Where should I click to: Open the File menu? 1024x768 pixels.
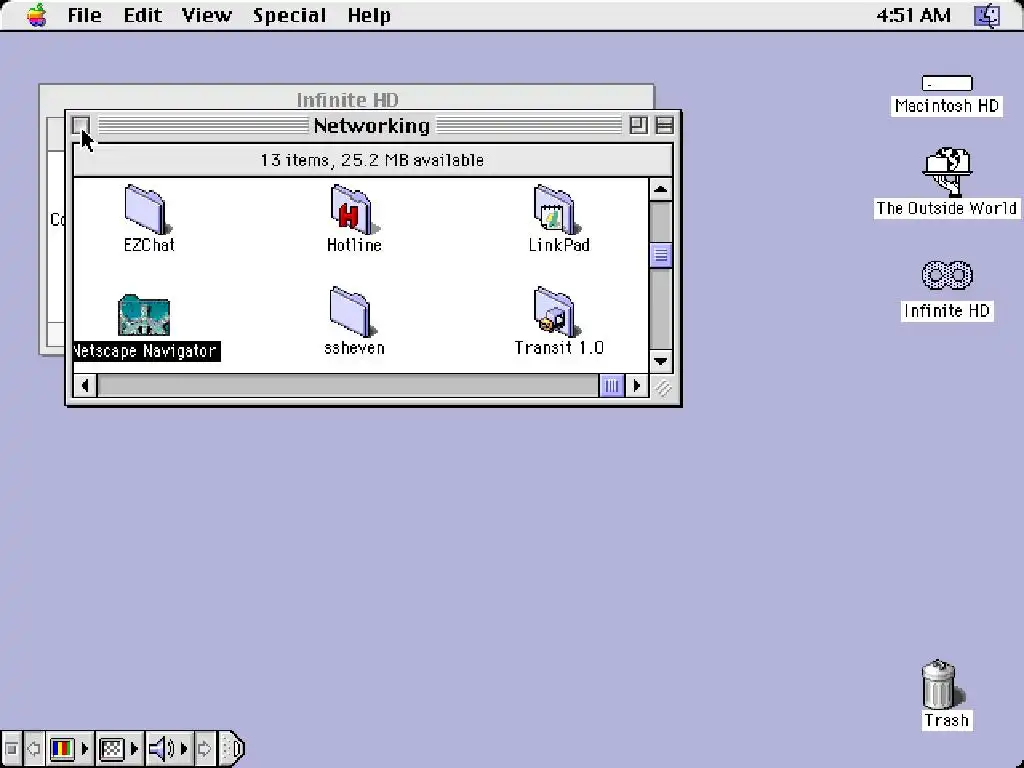pyautogui.click(x=84, y=15)
